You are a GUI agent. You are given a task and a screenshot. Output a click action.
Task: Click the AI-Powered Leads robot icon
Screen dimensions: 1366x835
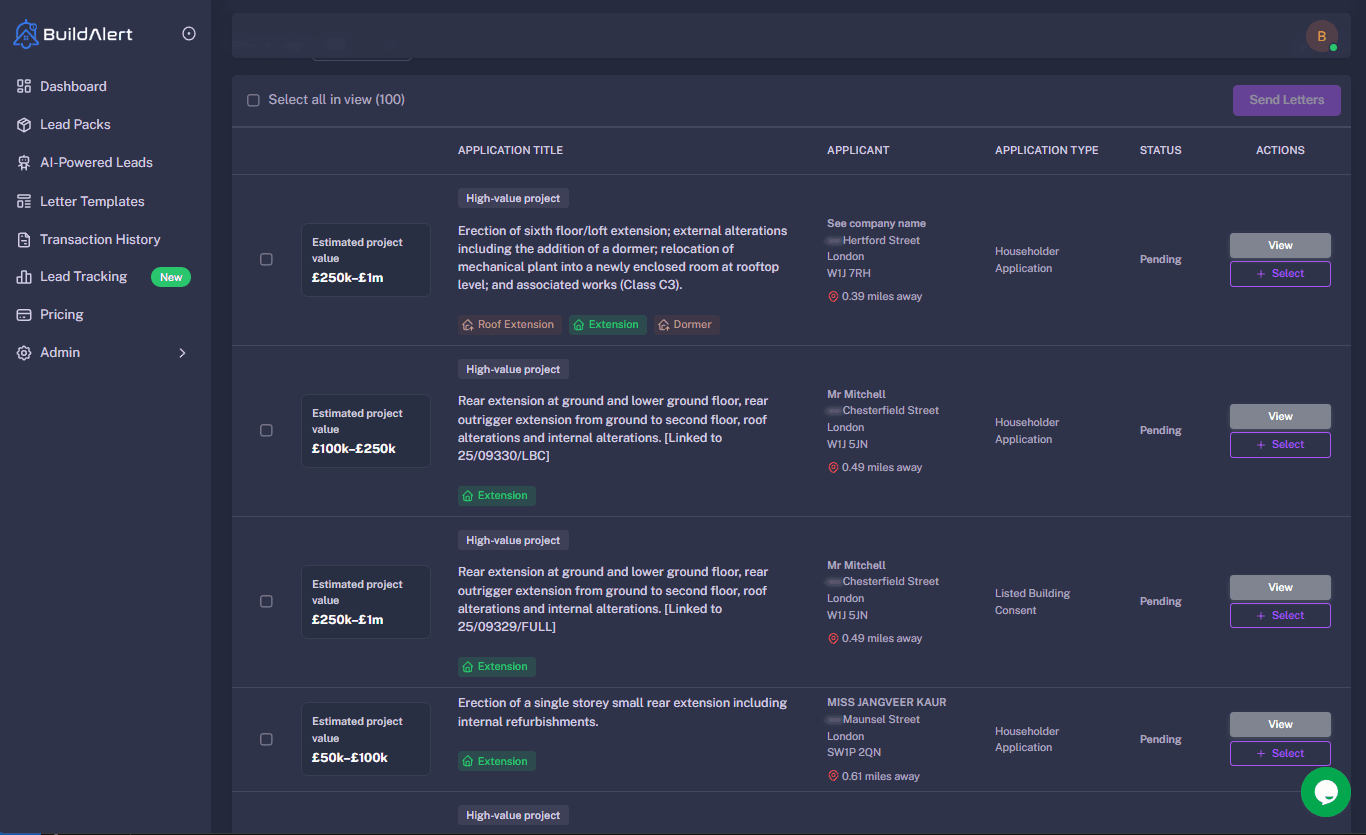(24, 163)
